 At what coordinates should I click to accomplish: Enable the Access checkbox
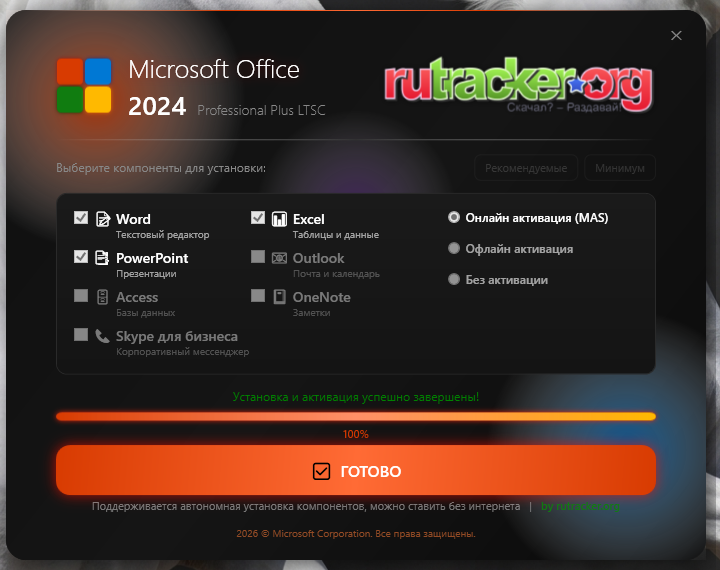pos(81,295)
